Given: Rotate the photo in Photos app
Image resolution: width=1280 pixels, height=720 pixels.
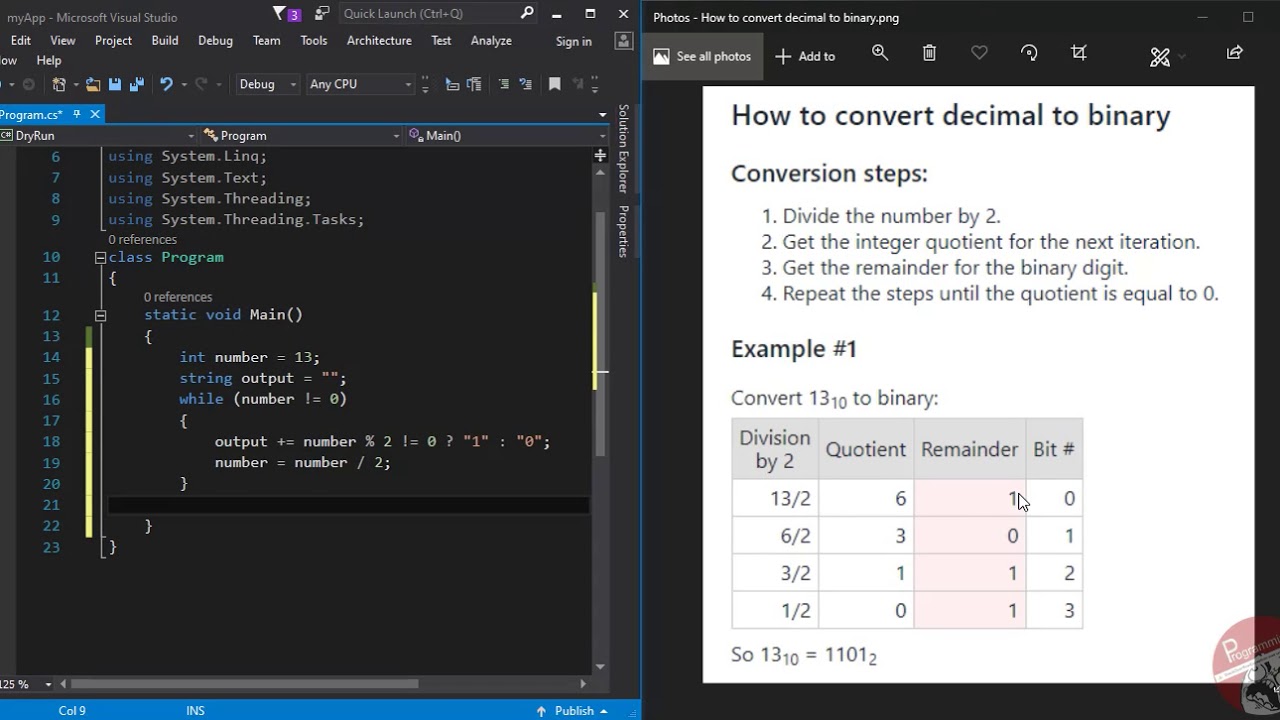Looking at the screenshot, I should pyautogui.click(x=1029, y=53).
